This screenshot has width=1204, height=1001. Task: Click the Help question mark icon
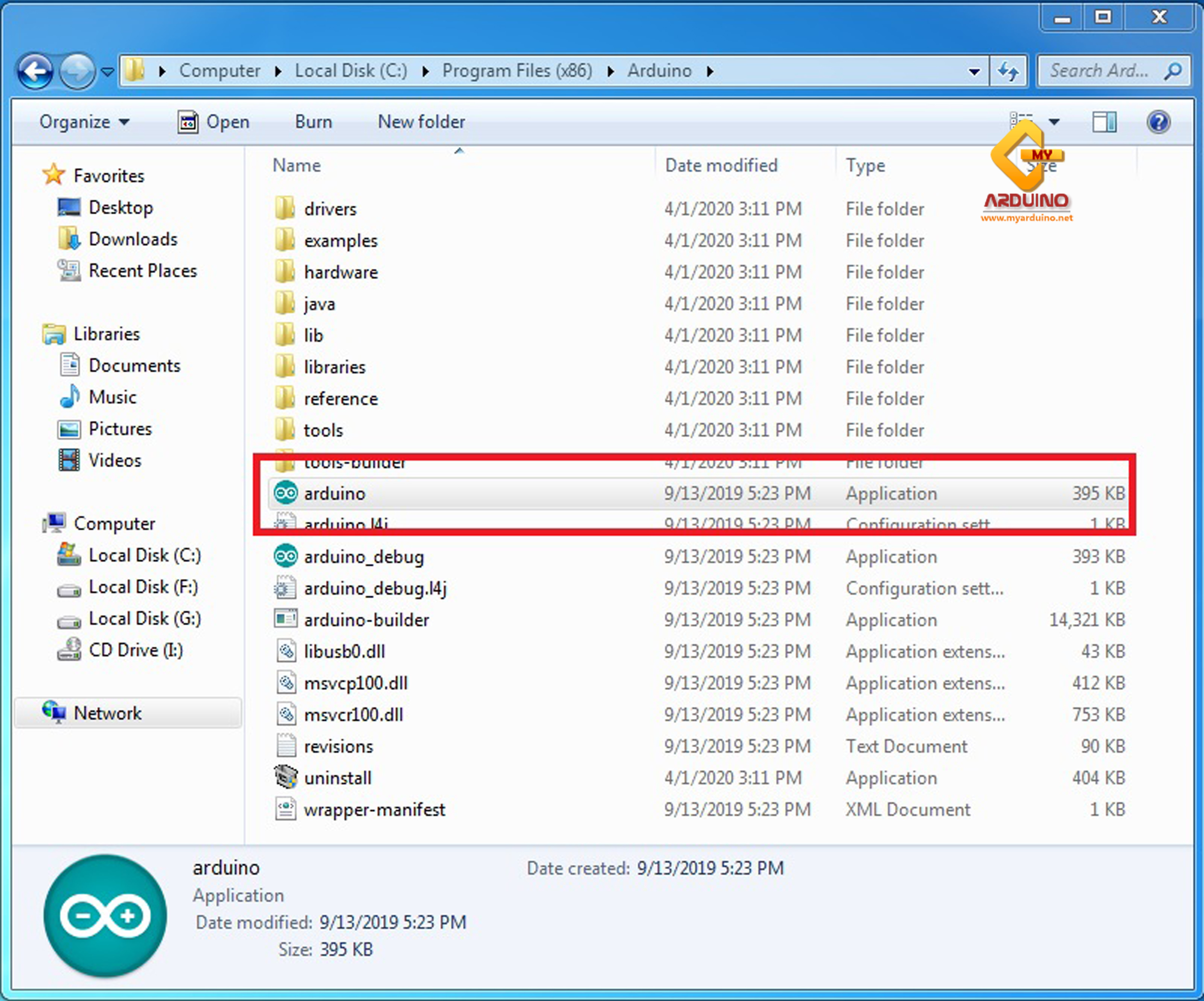[1158, 122]
